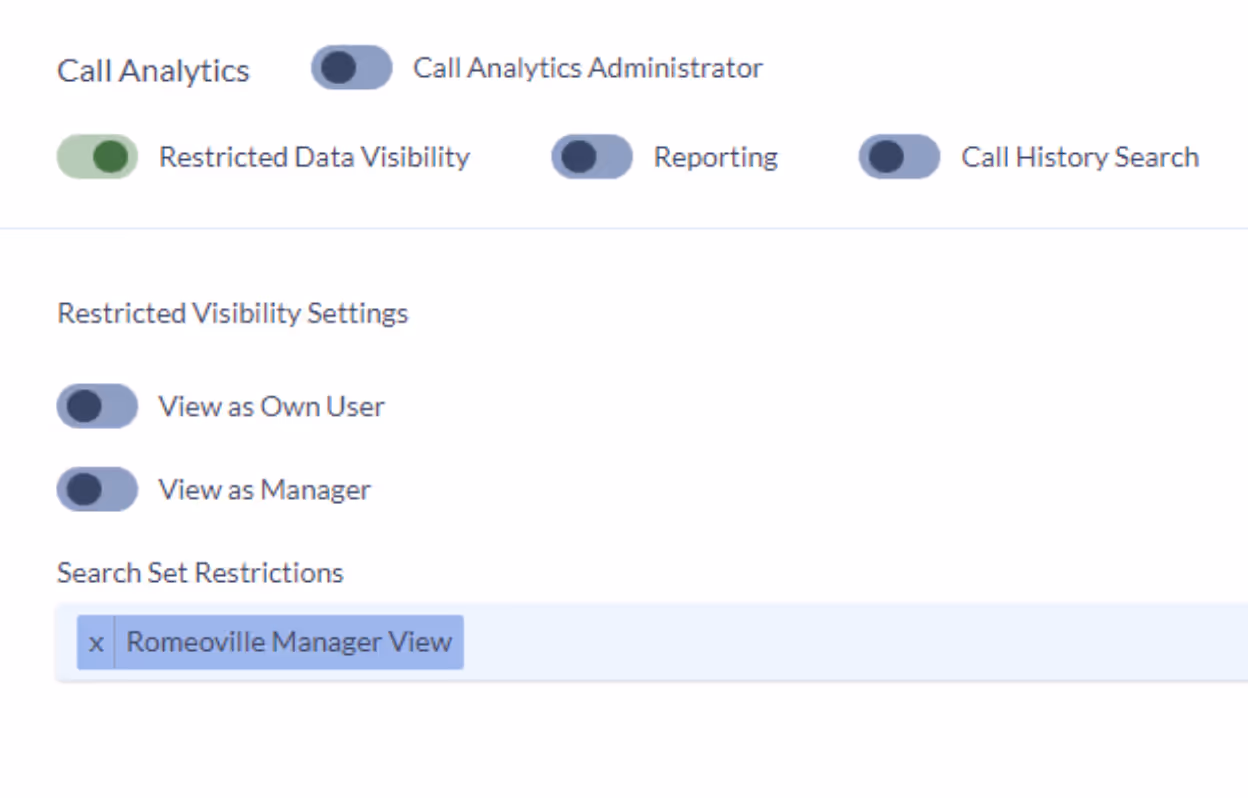Enable the Call Analytics Administrator toggle
Viewport: 1248px width, 798px height.
(x=351, y=69)
